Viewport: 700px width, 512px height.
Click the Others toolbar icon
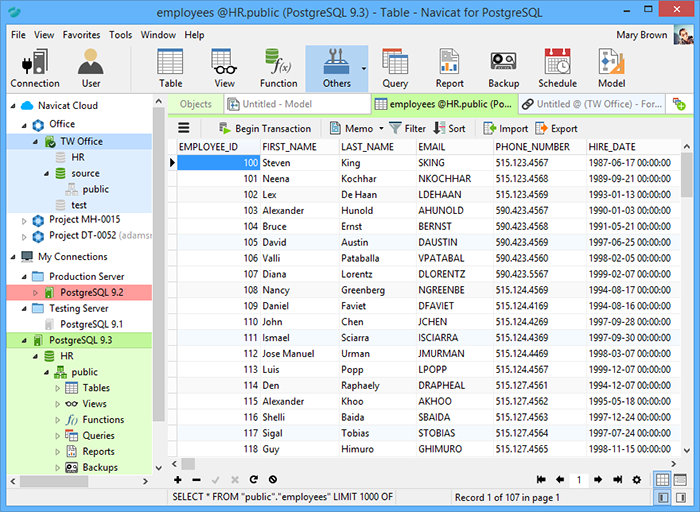coord(337,68)
